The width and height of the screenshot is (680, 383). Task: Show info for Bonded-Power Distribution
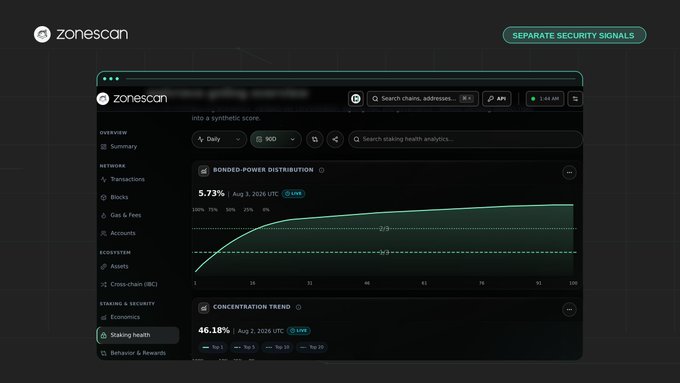coord(321,170)
